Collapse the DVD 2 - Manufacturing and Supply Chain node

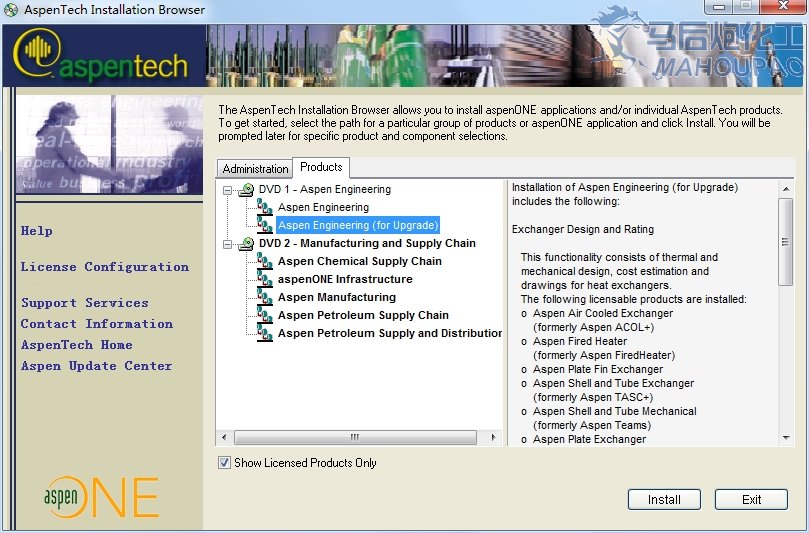coord(227,244)
